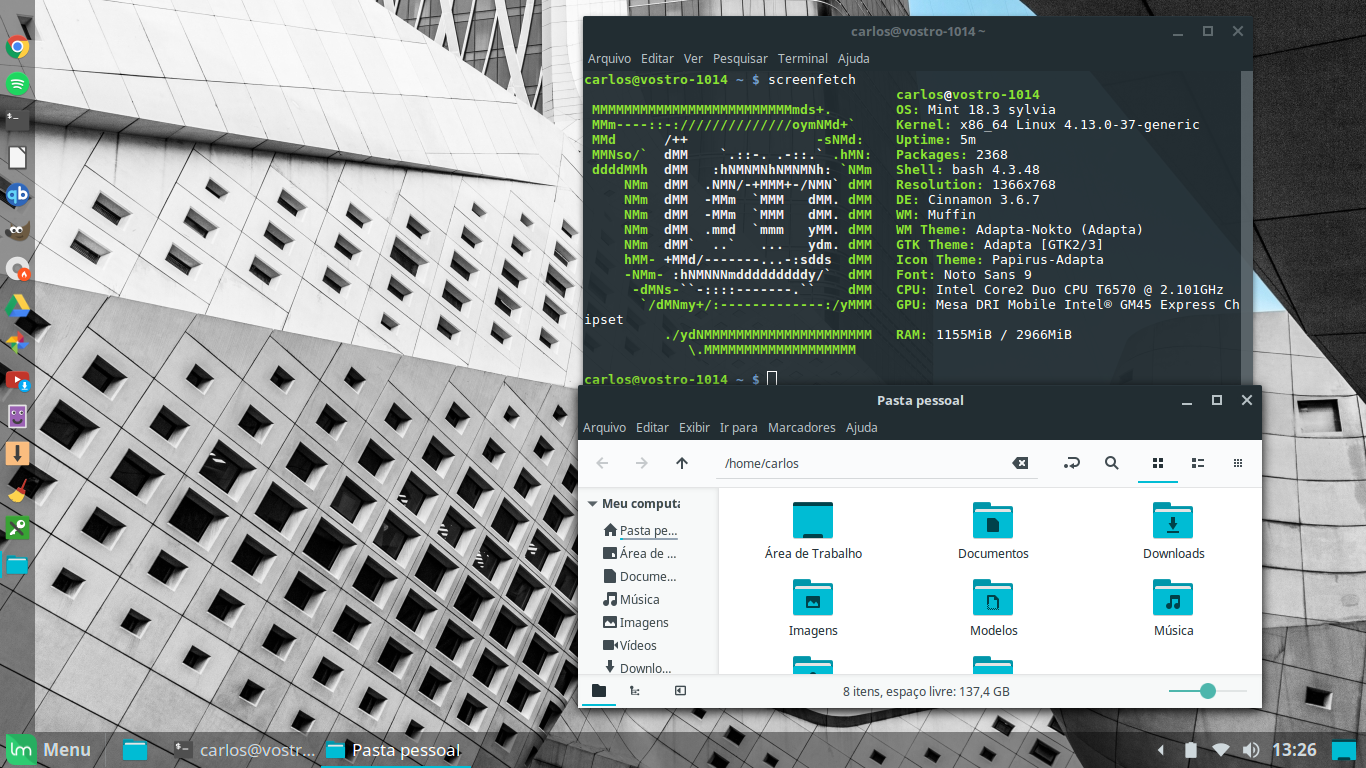Open the Downloads folder

(1173, 531)
